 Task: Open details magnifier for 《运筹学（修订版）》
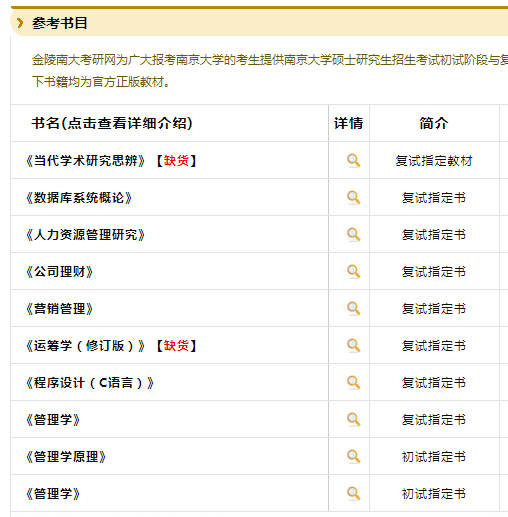pyautogui.click(x=353, y=346)
